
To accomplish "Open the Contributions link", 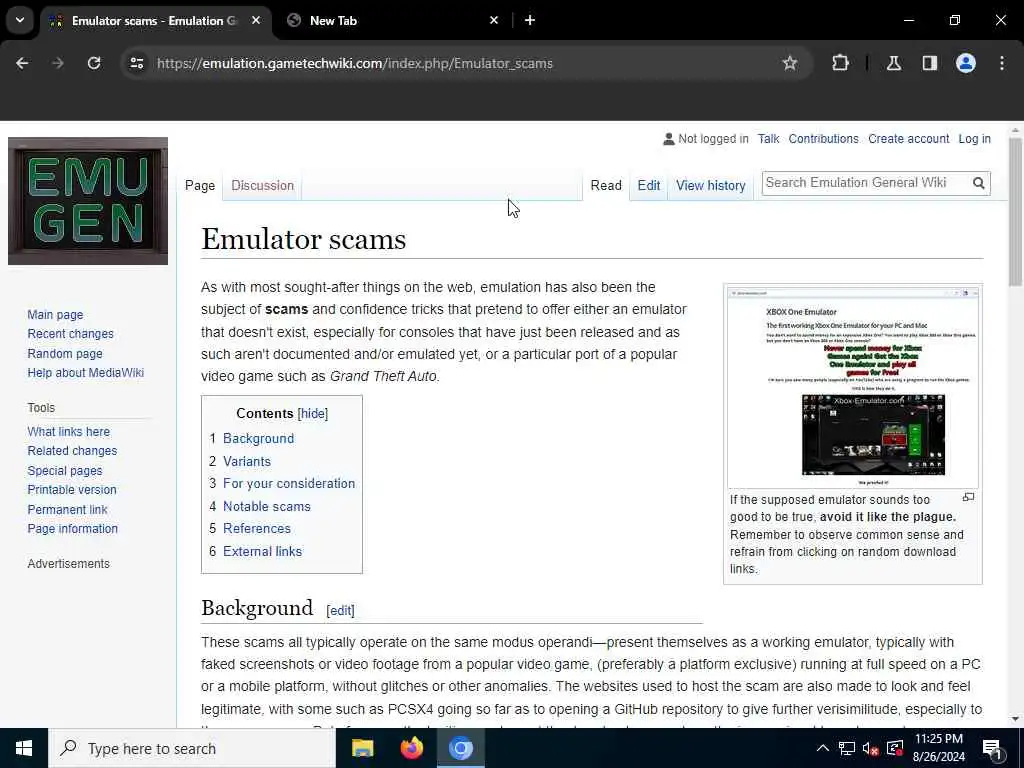I will 824,139.
